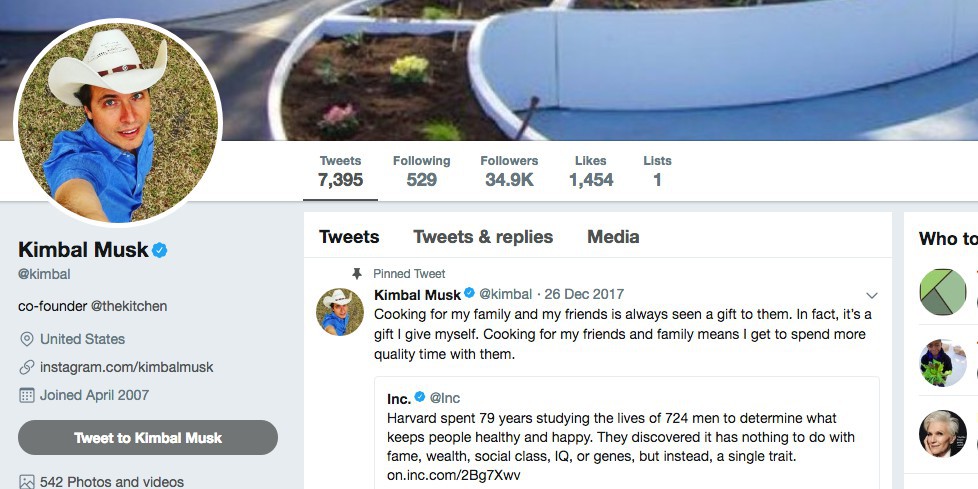The height and width of the screenshot is (489, 978).
Task: Select the Tweets timeline tab
Action: click(349, 237)
